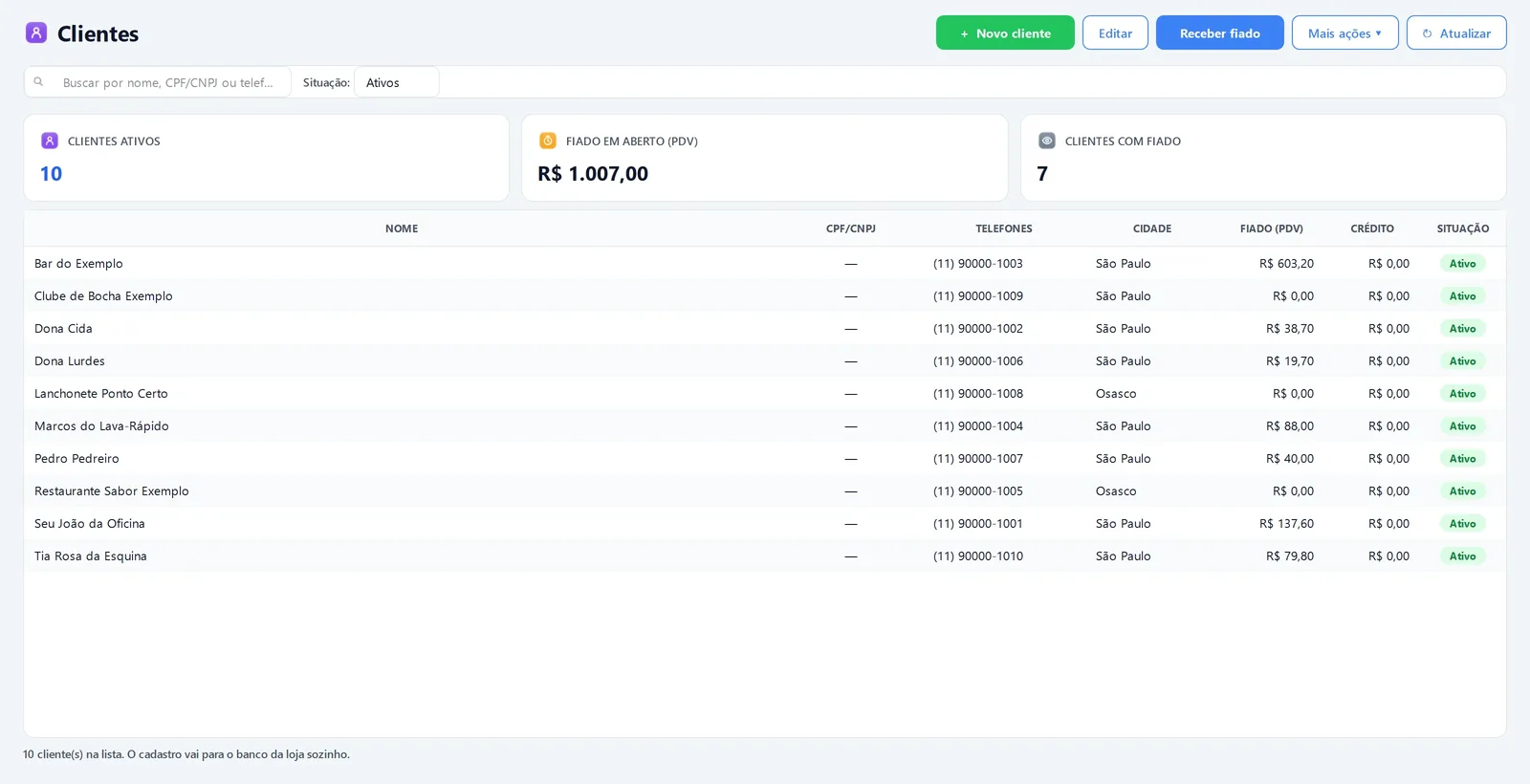Click the search magnifier icon

pyautogui.click(x=38, y=82)
